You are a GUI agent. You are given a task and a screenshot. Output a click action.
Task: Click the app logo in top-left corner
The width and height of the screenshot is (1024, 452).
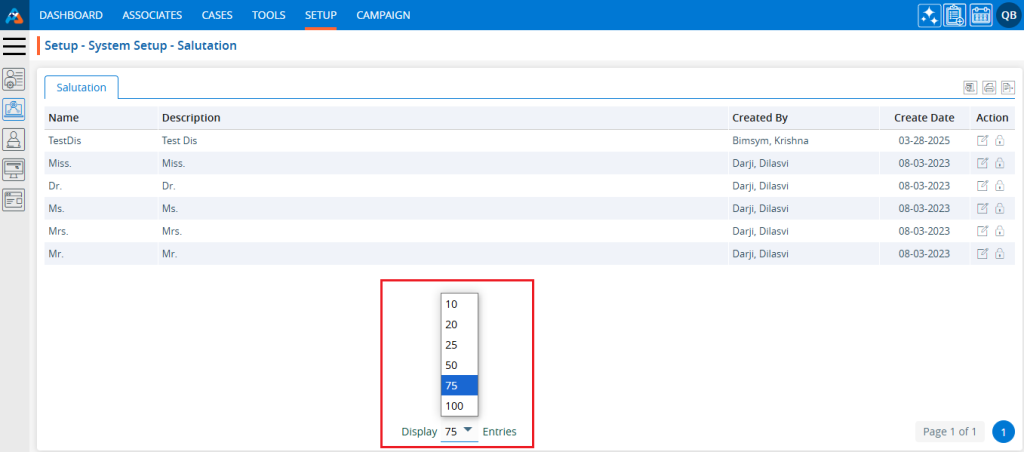point(14,15)
